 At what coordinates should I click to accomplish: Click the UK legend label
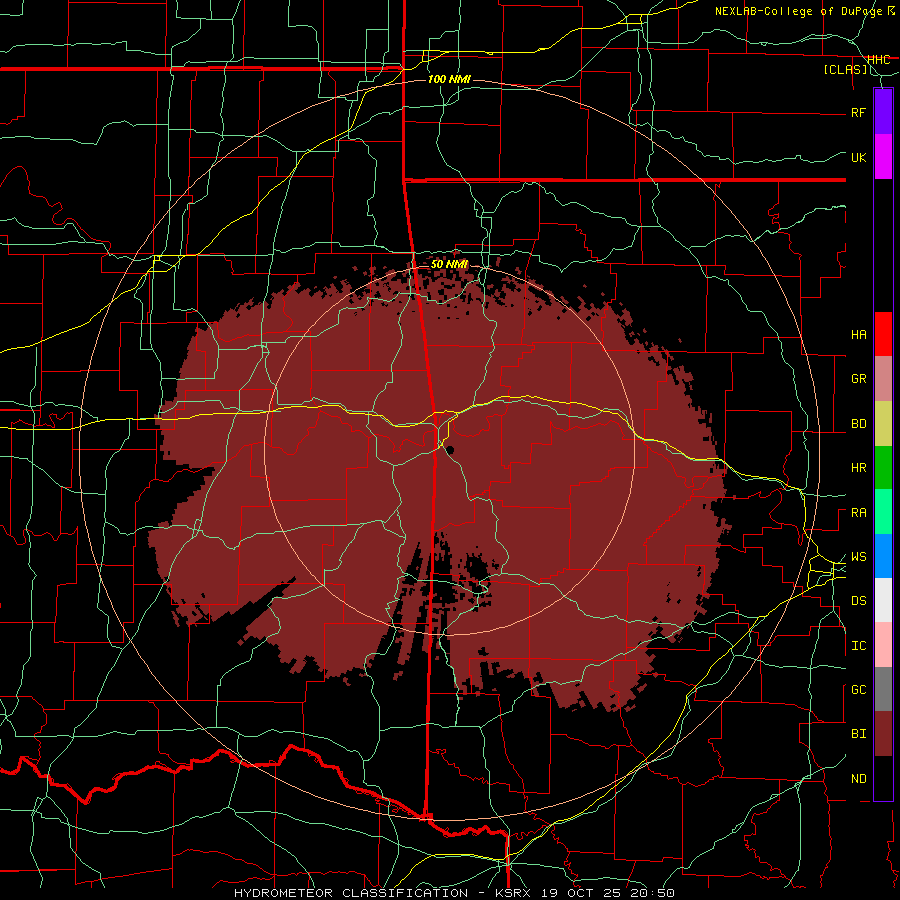click(858, 157)
